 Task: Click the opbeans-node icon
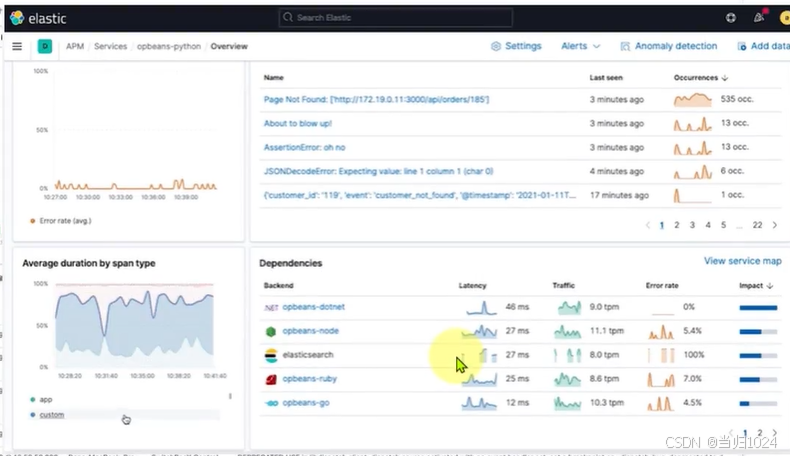click(271, 332)
